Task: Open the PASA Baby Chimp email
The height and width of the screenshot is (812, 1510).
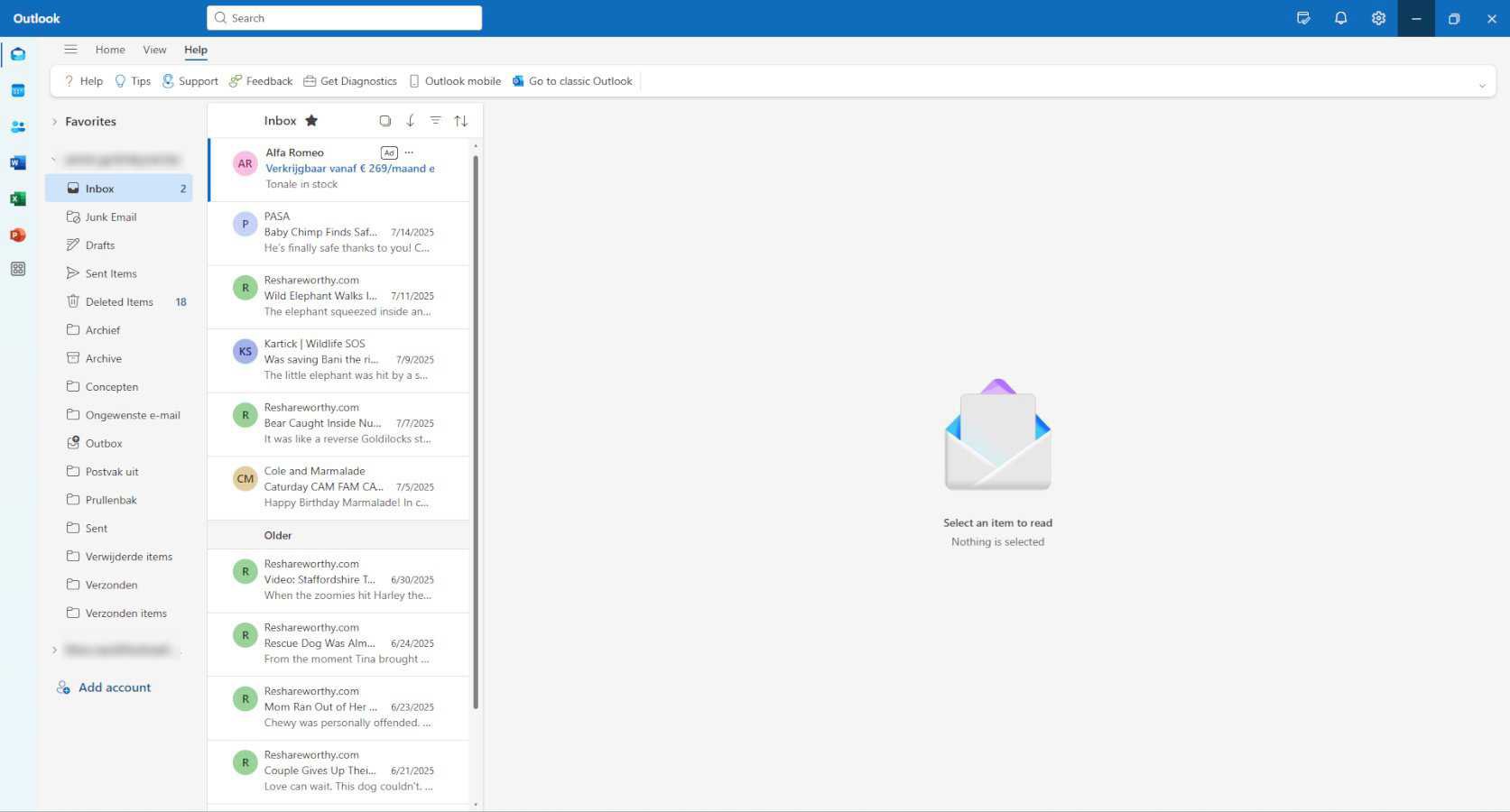Action: pyautogui.click(x=338, y=233)
